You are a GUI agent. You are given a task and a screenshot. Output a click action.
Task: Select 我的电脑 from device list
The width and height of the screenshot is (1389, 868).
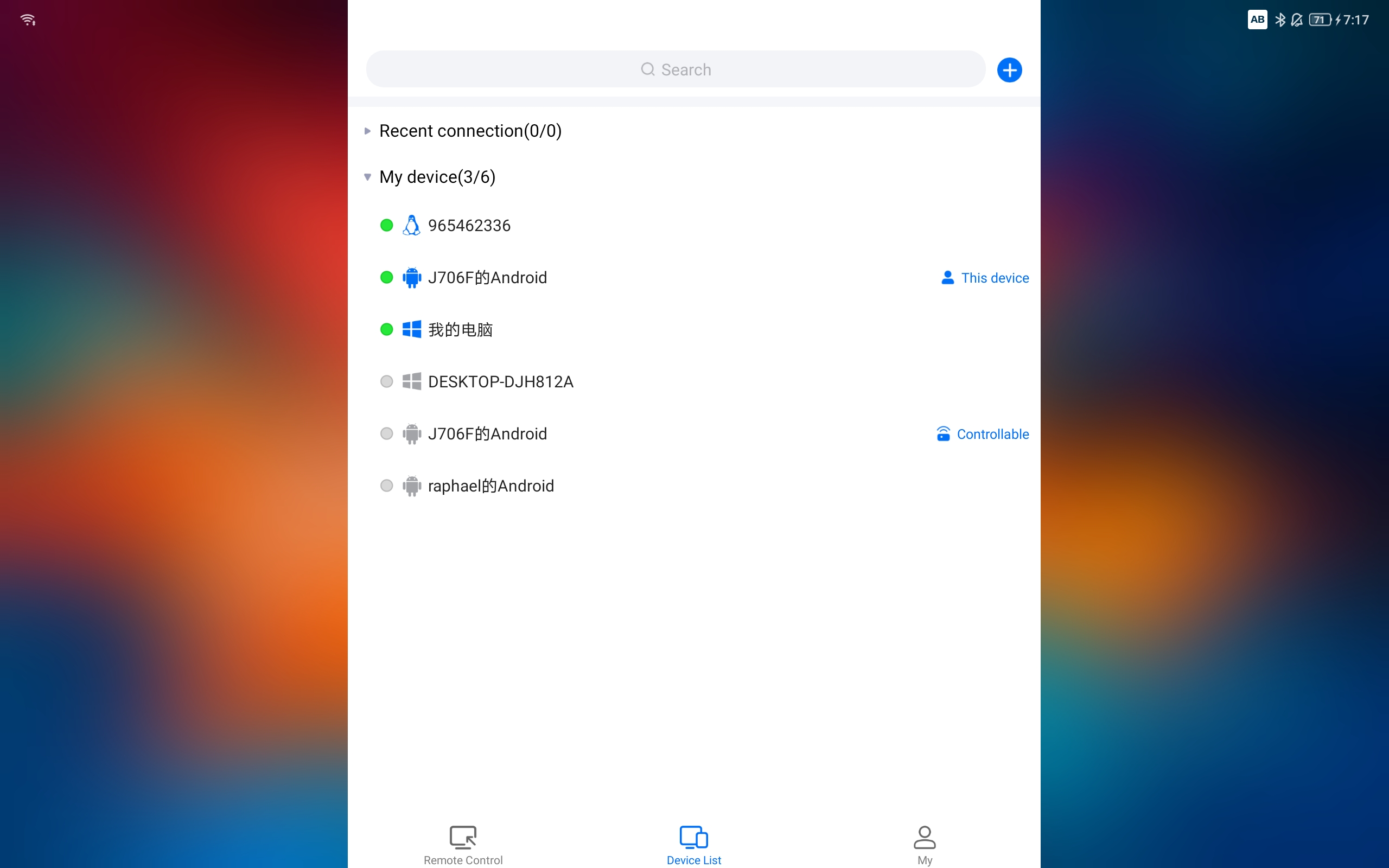point(460,329)
